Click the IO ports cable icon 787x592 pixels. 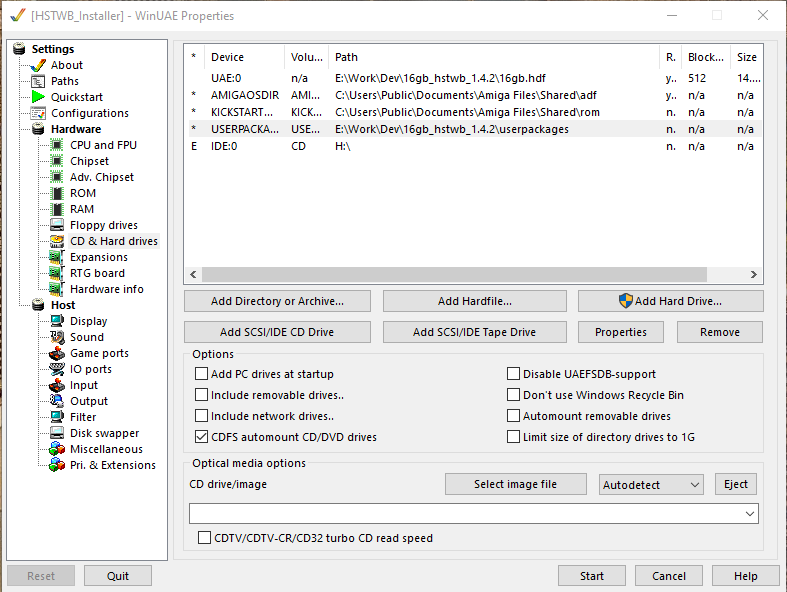[57, 369]
